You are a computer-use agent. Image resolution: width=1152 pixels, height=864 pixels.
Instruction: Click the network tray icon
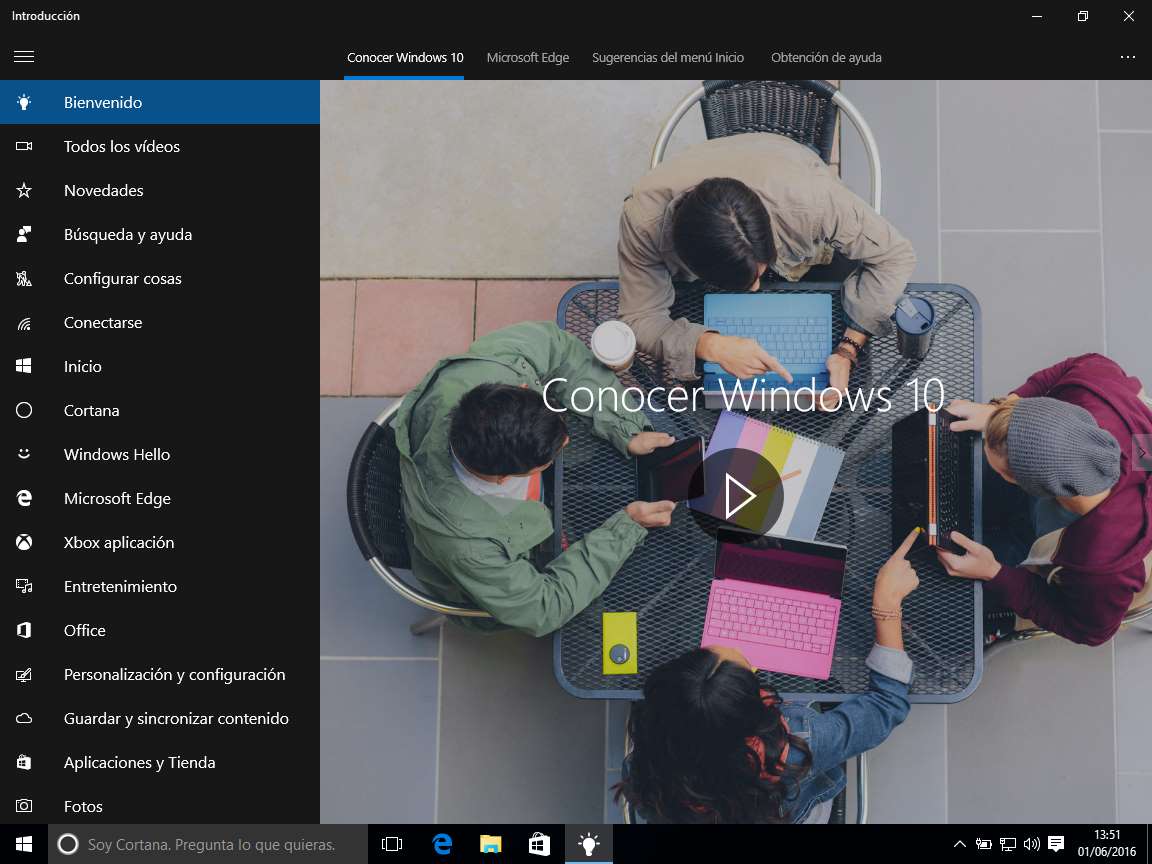click(x=1008, y=844)
